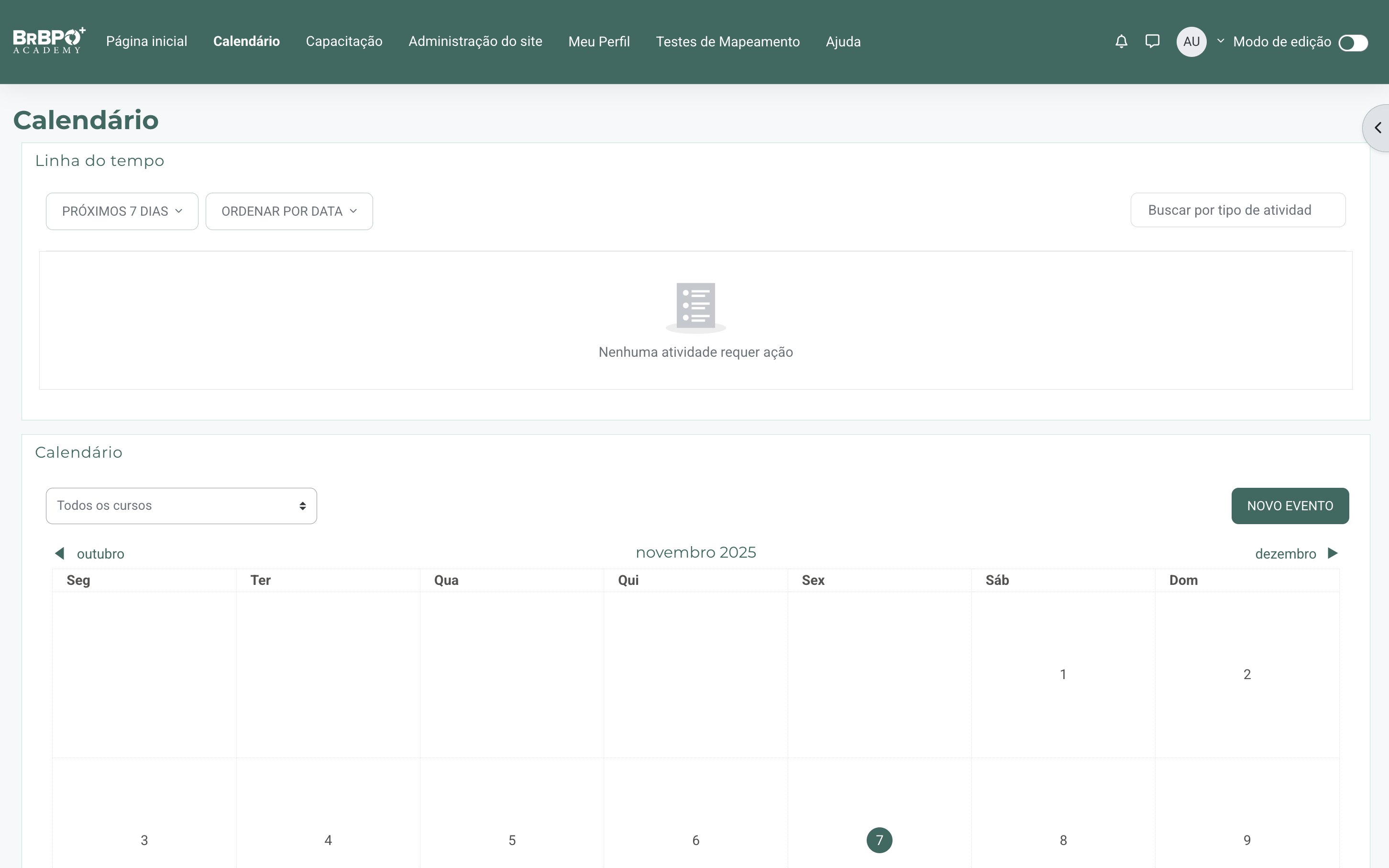Open the Ajuda menu item
This screenshot has height=868, width=1389.
pyautogui.click(x=843, y=41)
